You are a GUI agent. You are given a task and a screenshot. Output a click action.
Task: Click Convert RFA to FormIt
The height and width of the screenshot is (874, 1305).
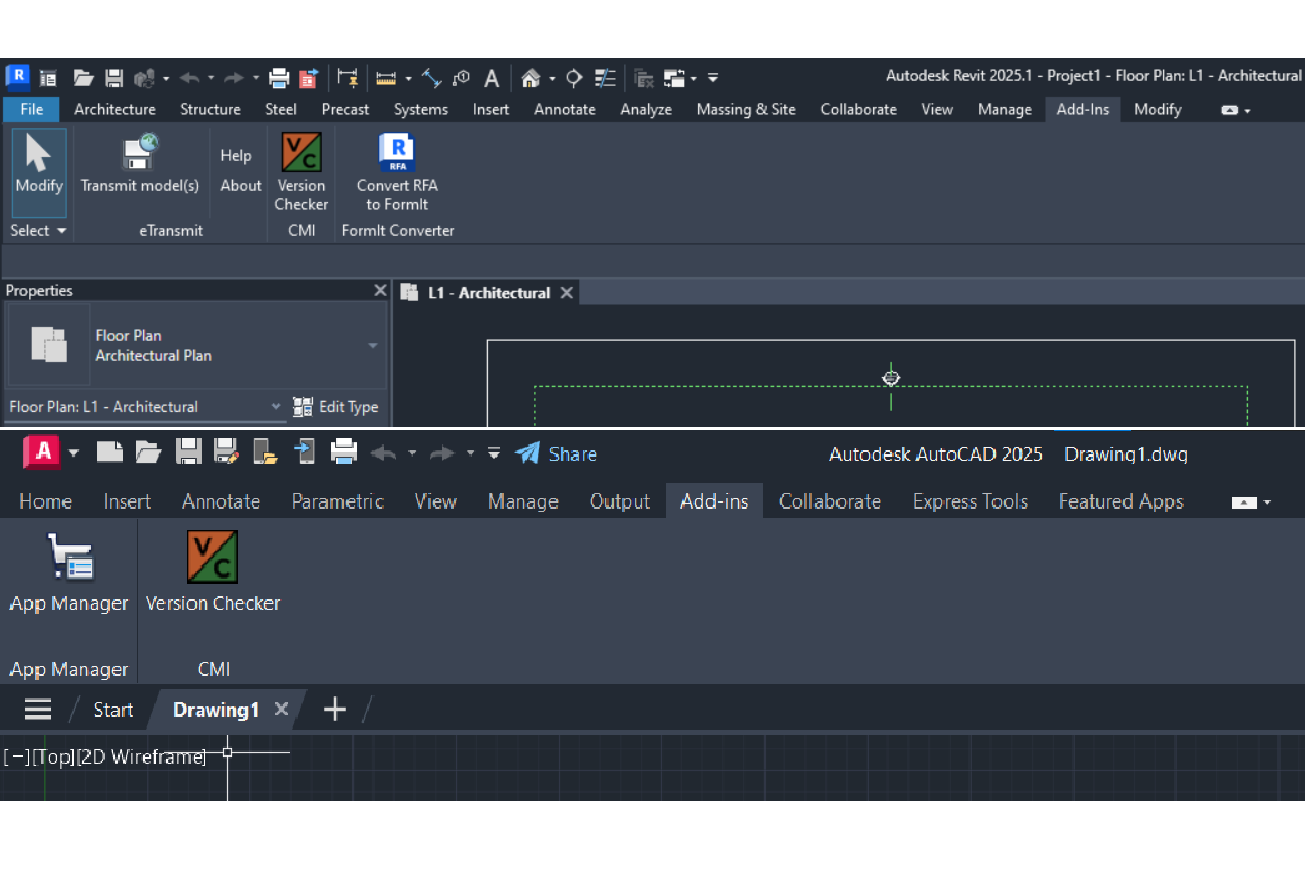point(397,172)
